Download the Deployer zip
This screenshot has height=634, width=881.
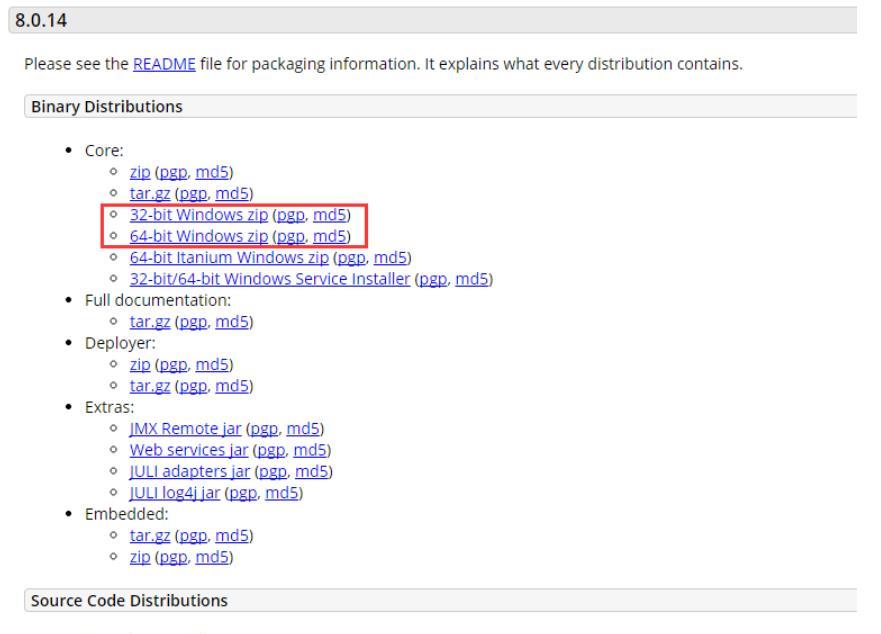pos(140,364)
